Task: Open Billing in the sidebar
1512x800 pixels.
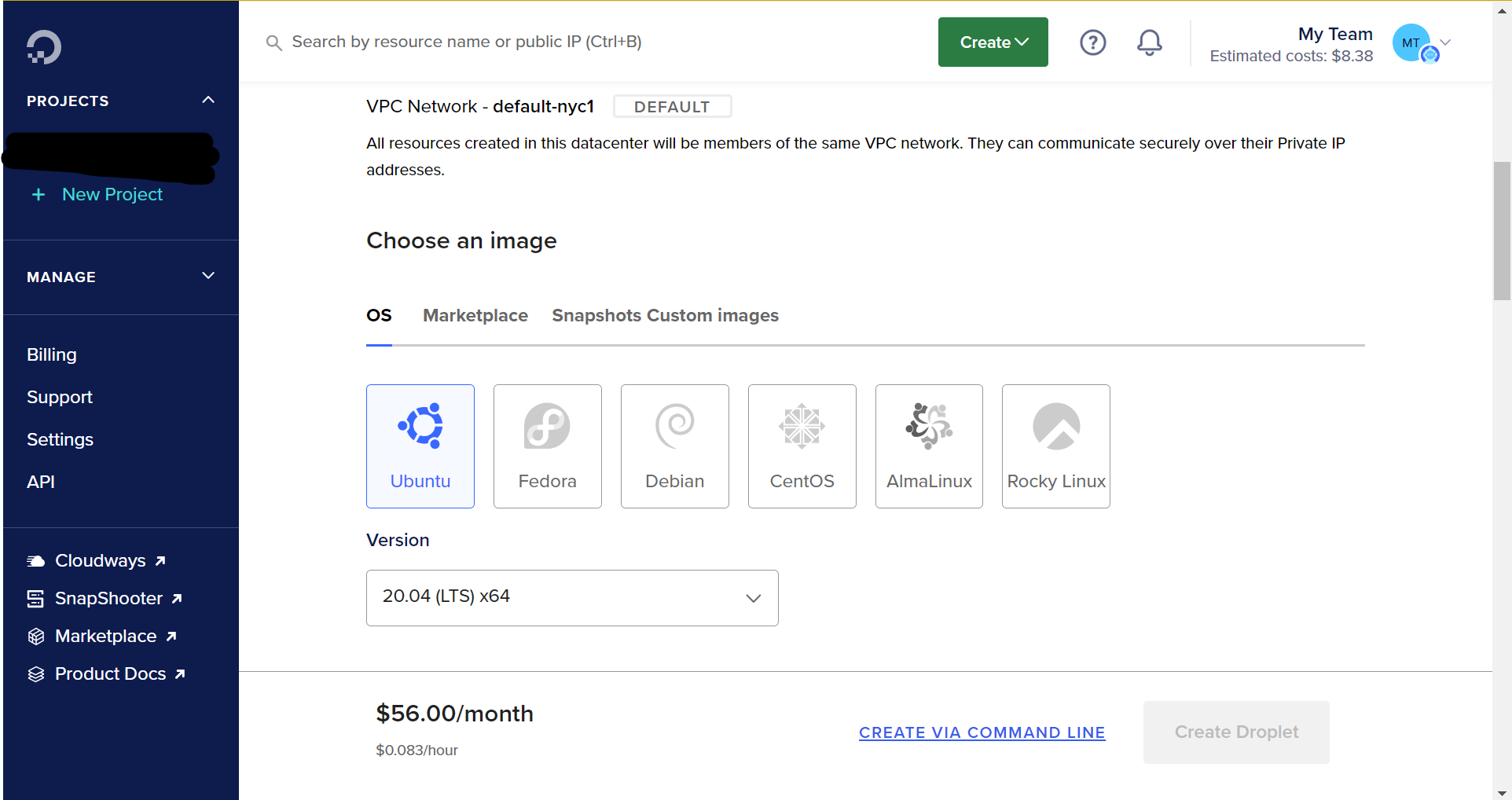Action: coord(52,355)
